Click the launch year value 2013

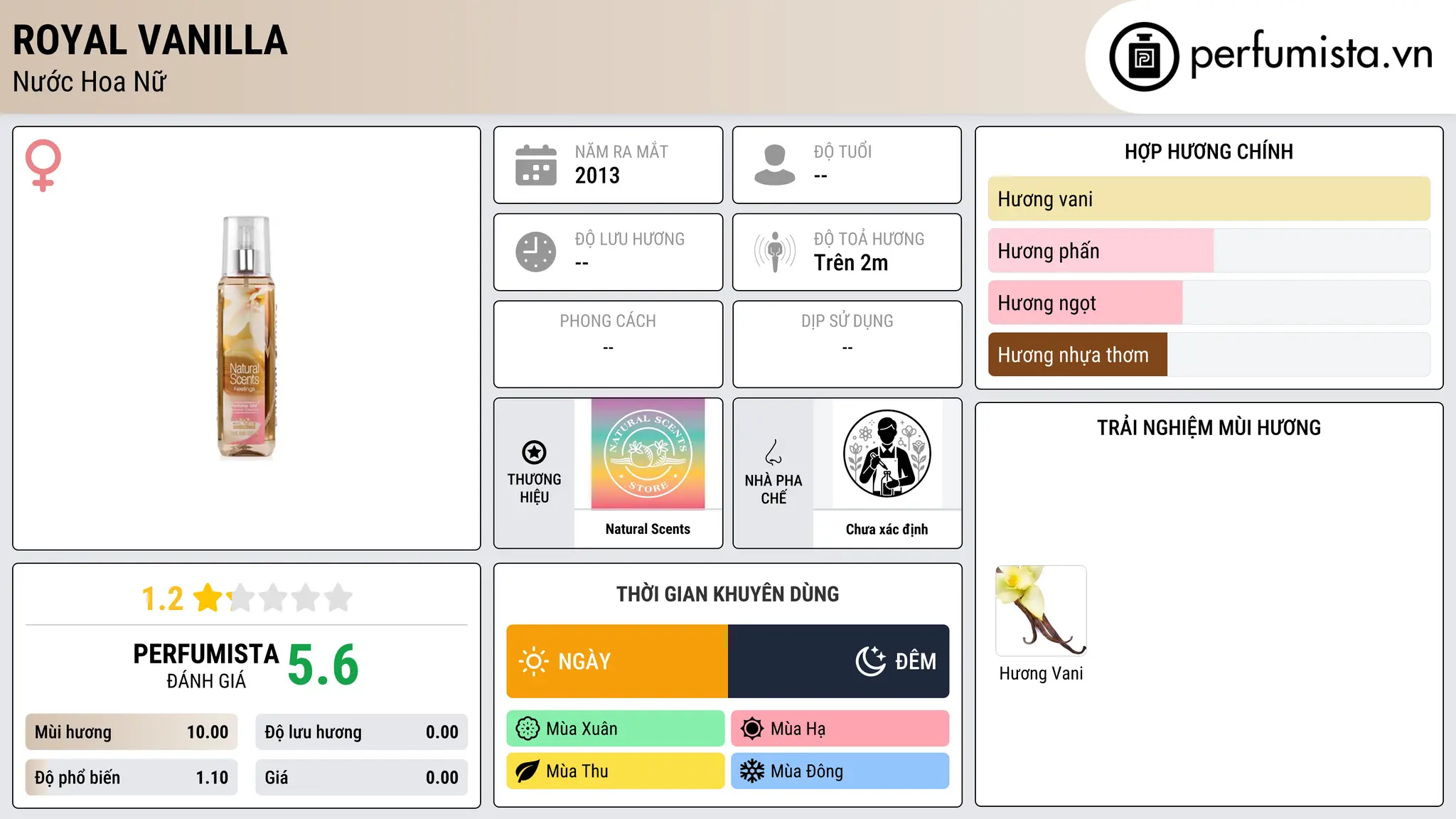[597, 176]
